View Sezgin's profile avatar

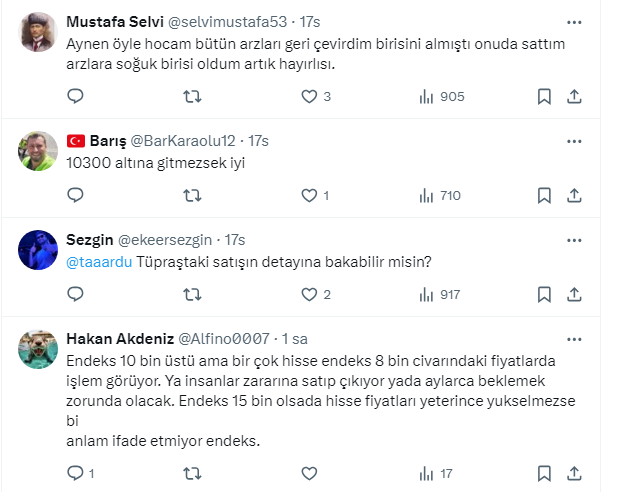click(x=37, y=250)
